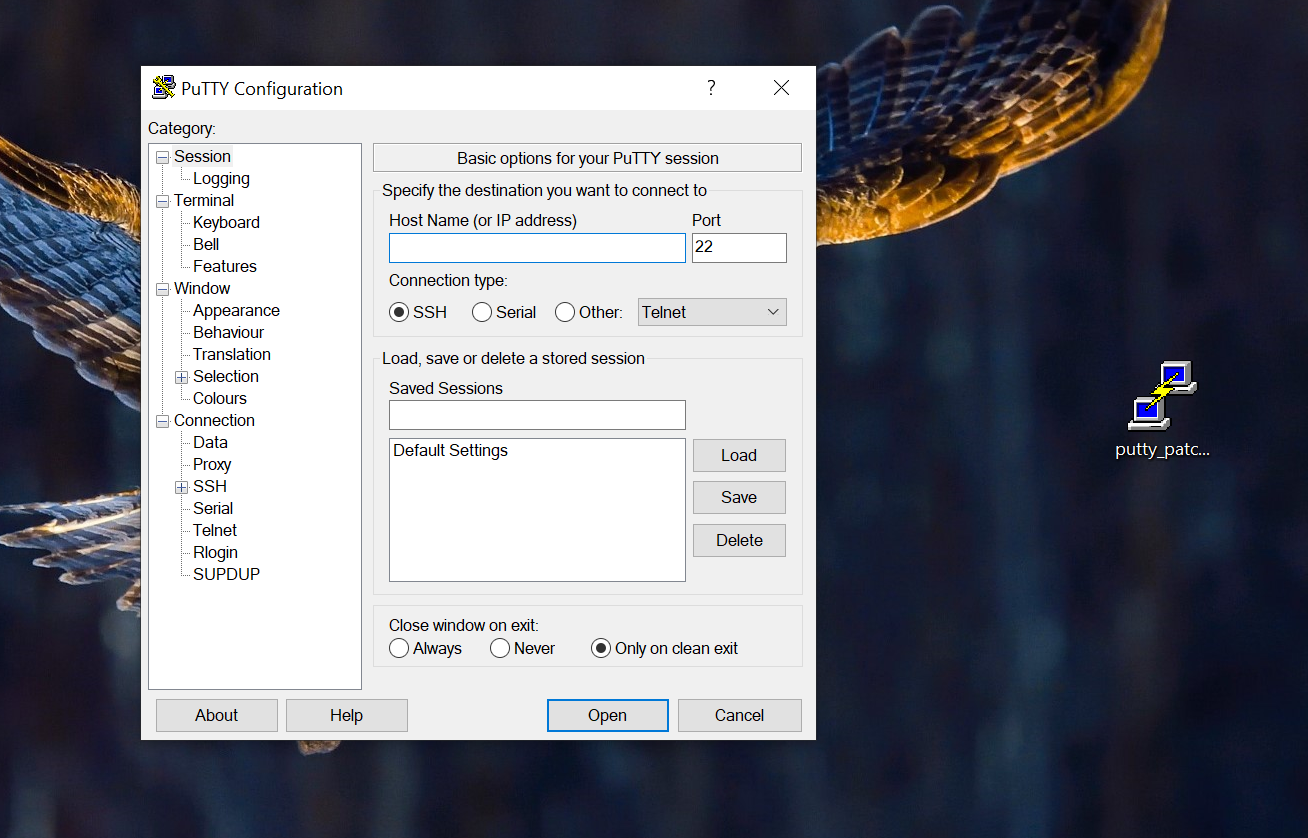
Task: Choose the Serial connection type
Action: coord(482,312)
